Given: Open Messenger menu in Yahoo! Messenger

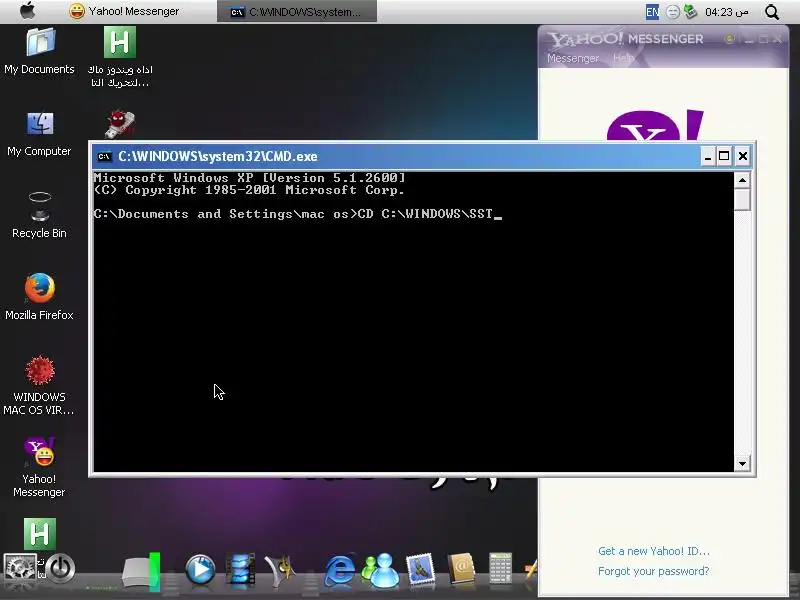Looking at the screenshot, I should click(573, 58).
